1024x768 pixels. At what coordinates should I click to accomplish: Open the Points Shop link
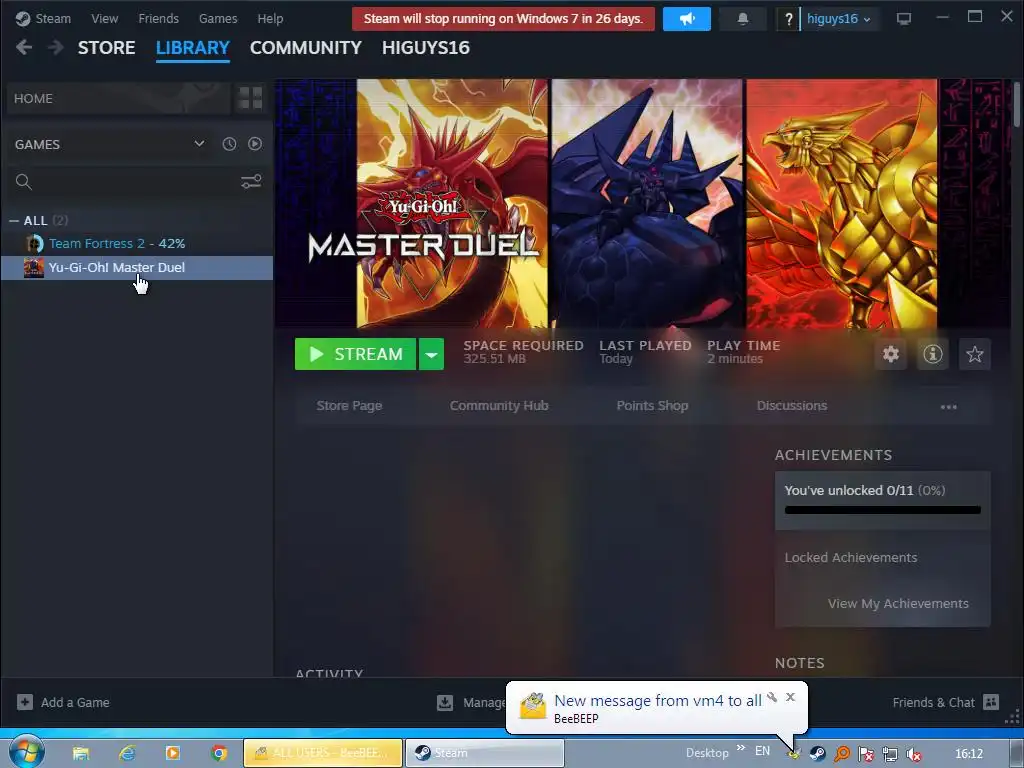652,406
